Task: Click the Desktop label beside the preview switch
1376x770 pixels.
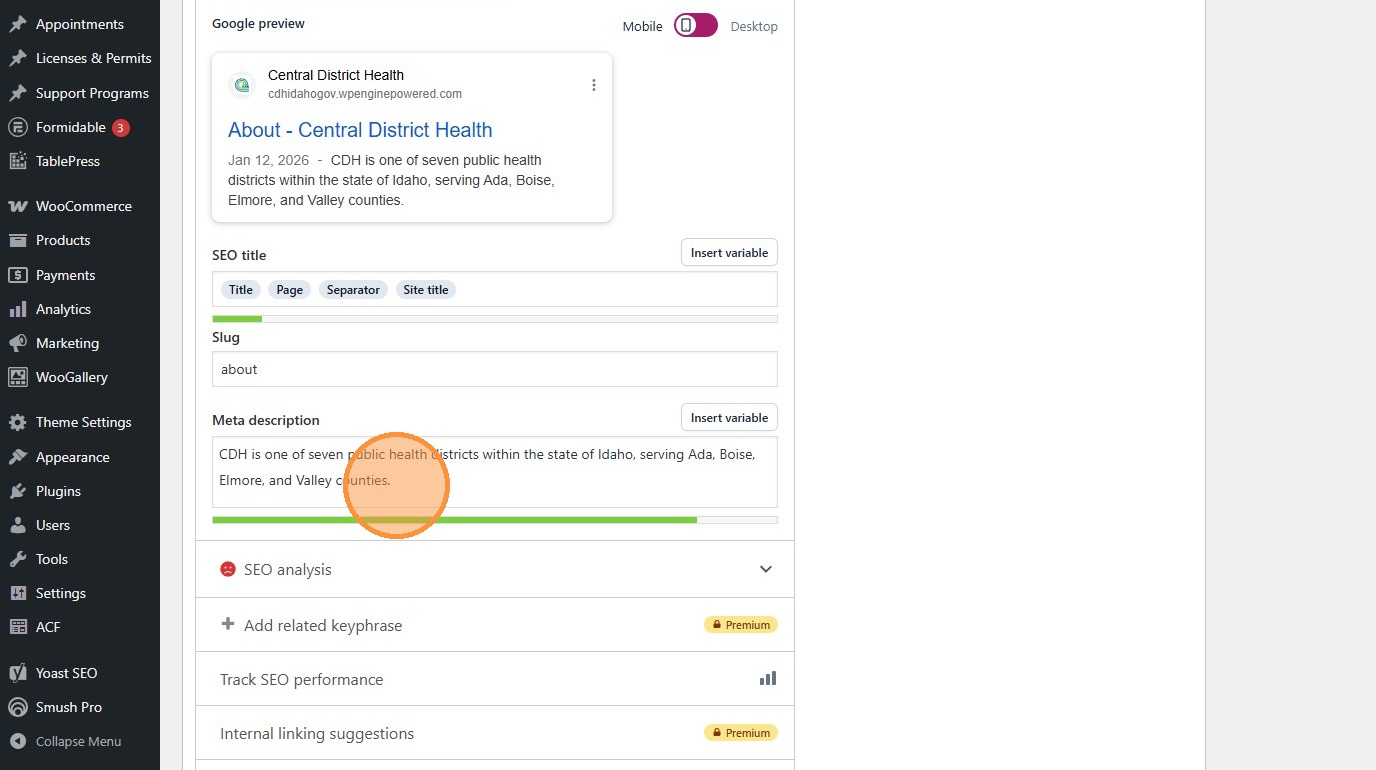Action: (754, 27)
